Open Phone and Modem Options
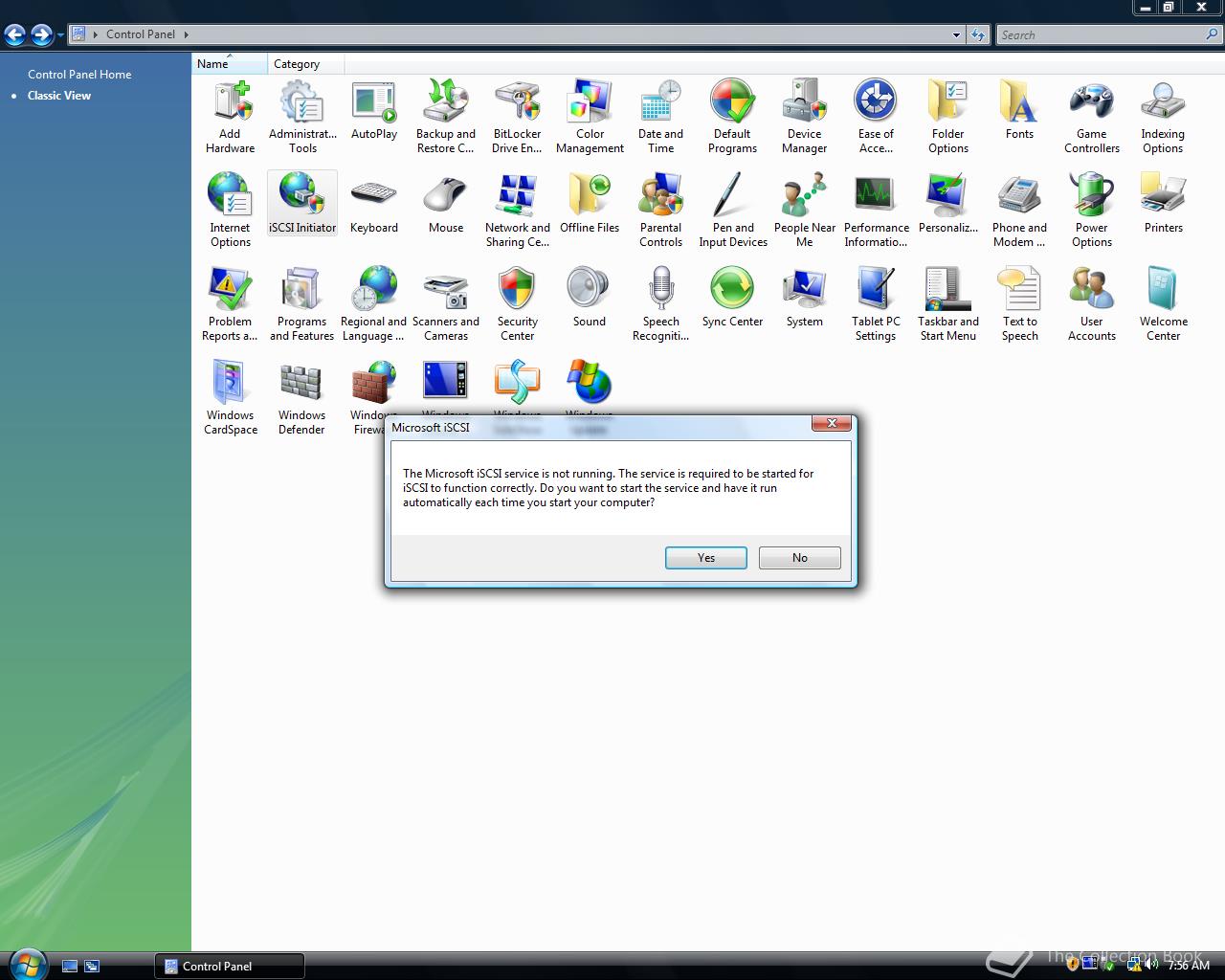The width and height of the screenshot is (1225, 980). coord(1020,210)
